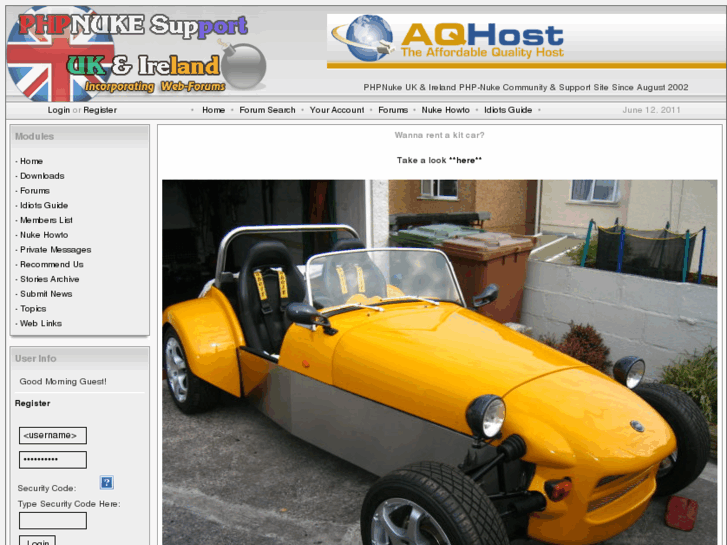Open Nuke Howto in the Modules sidebar
Viewport: 727px width, 545px height.
pos(44,235)
